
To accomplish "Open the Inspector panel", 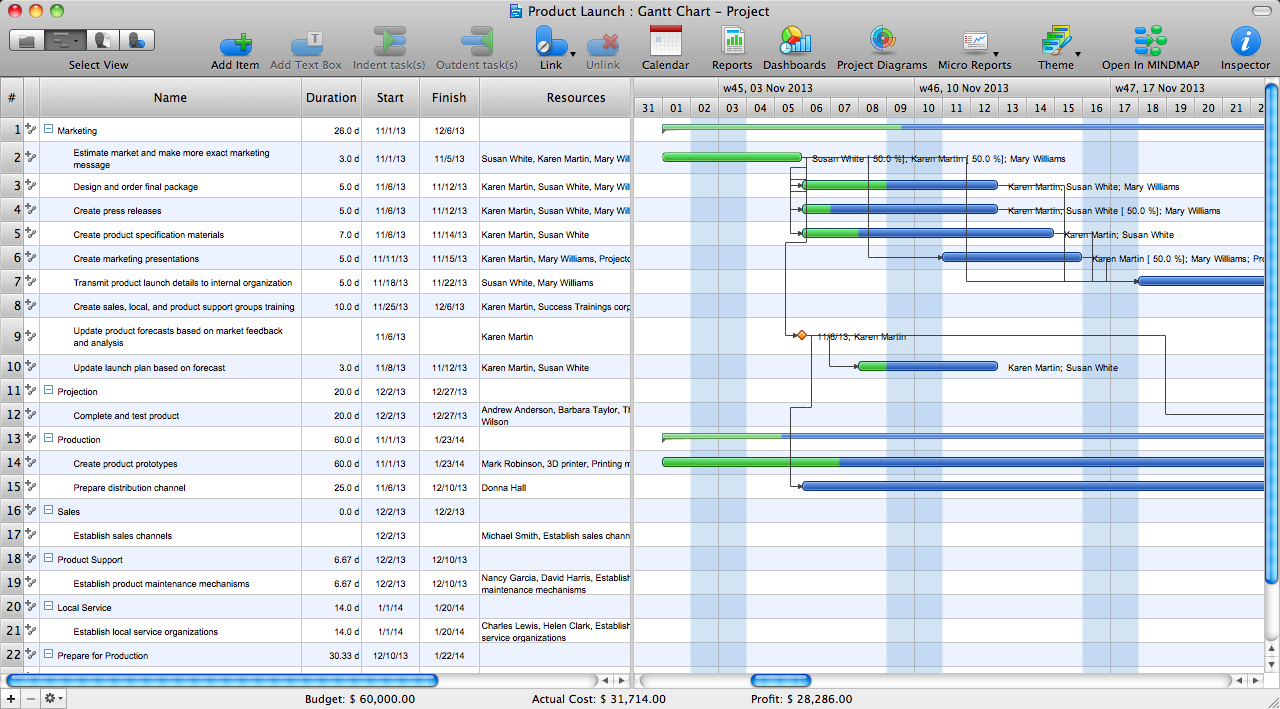I will coord(1245,41).
